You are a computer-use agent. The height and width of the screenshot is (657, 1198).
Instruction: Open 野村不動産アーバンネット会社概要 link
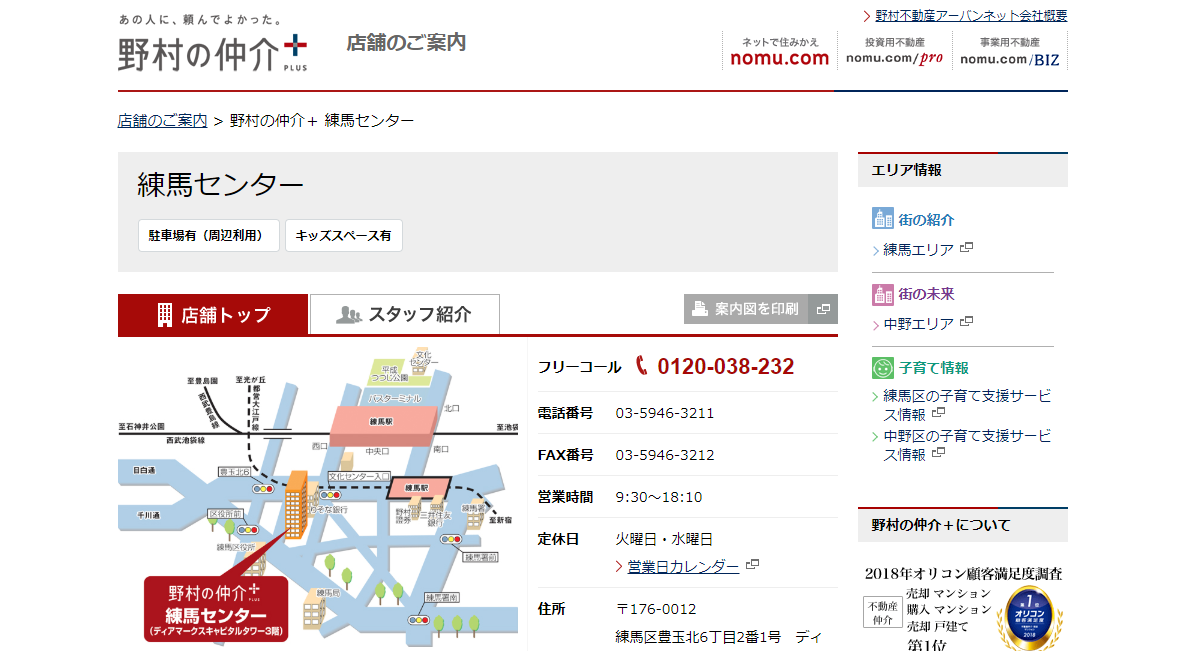(x=971, y=16)
